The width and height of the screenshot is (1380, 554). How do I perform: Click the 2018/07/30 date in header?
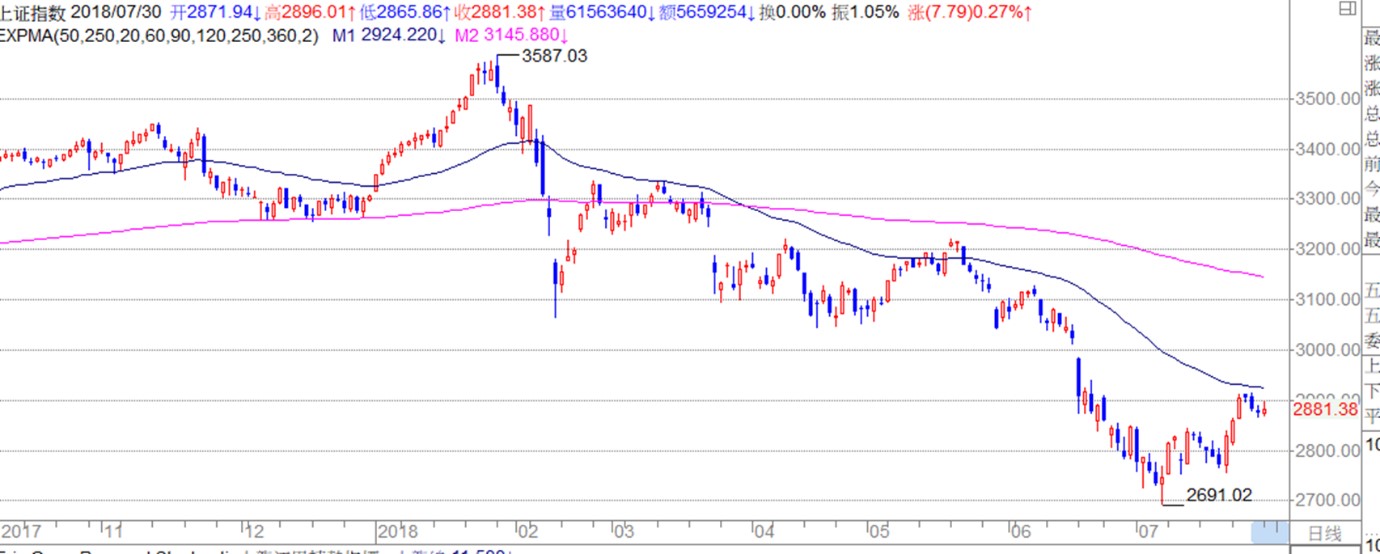(x=116, y=12)
